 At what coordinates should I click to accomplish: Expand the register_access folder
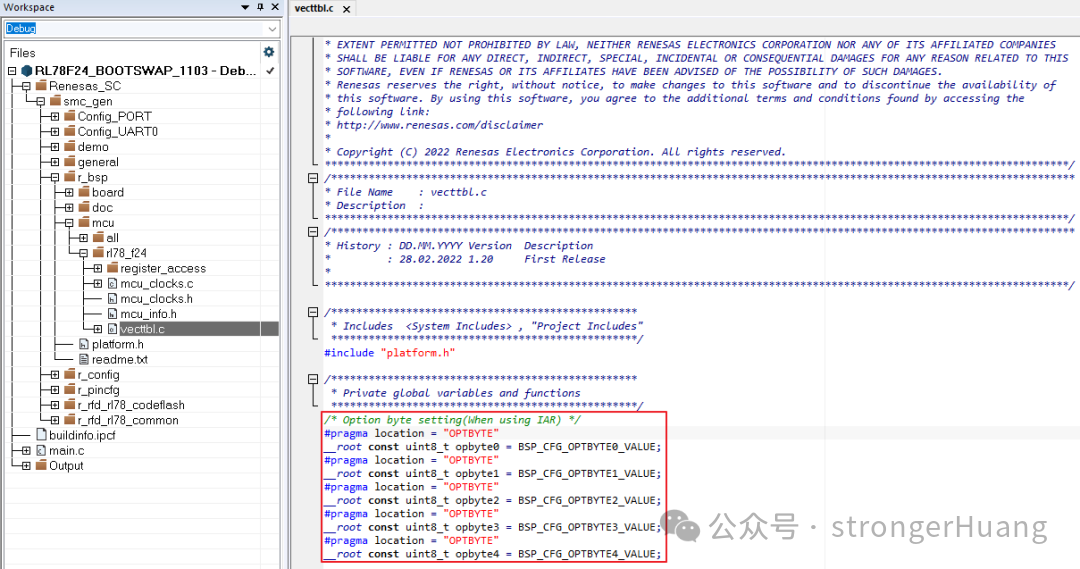98,268
